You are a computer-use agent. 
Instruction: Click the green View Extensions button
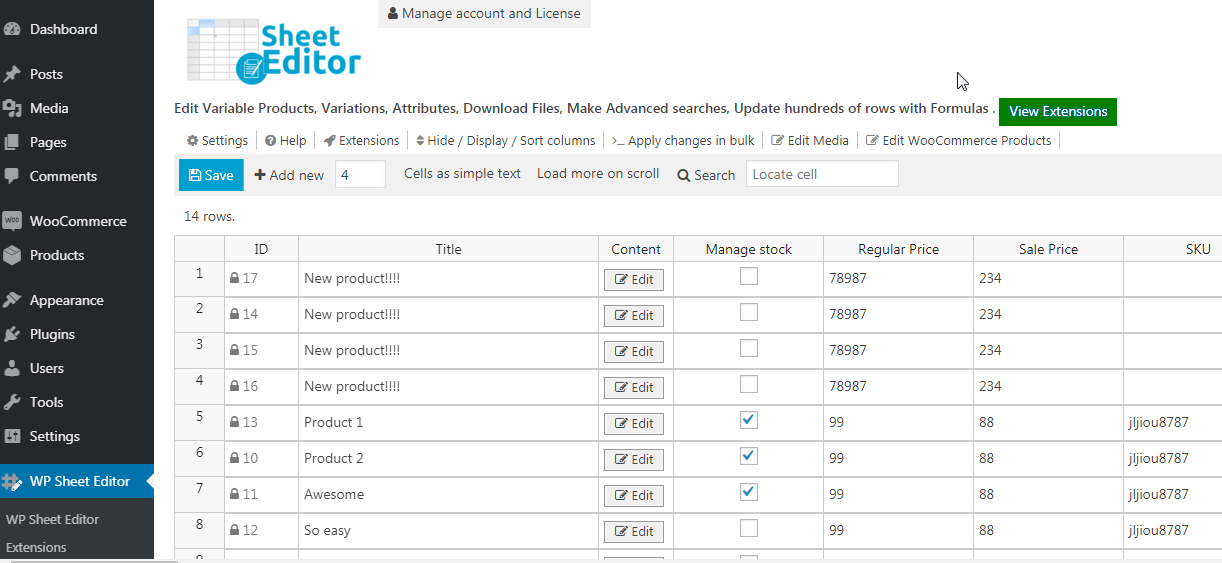click(x=1057, y=112)
